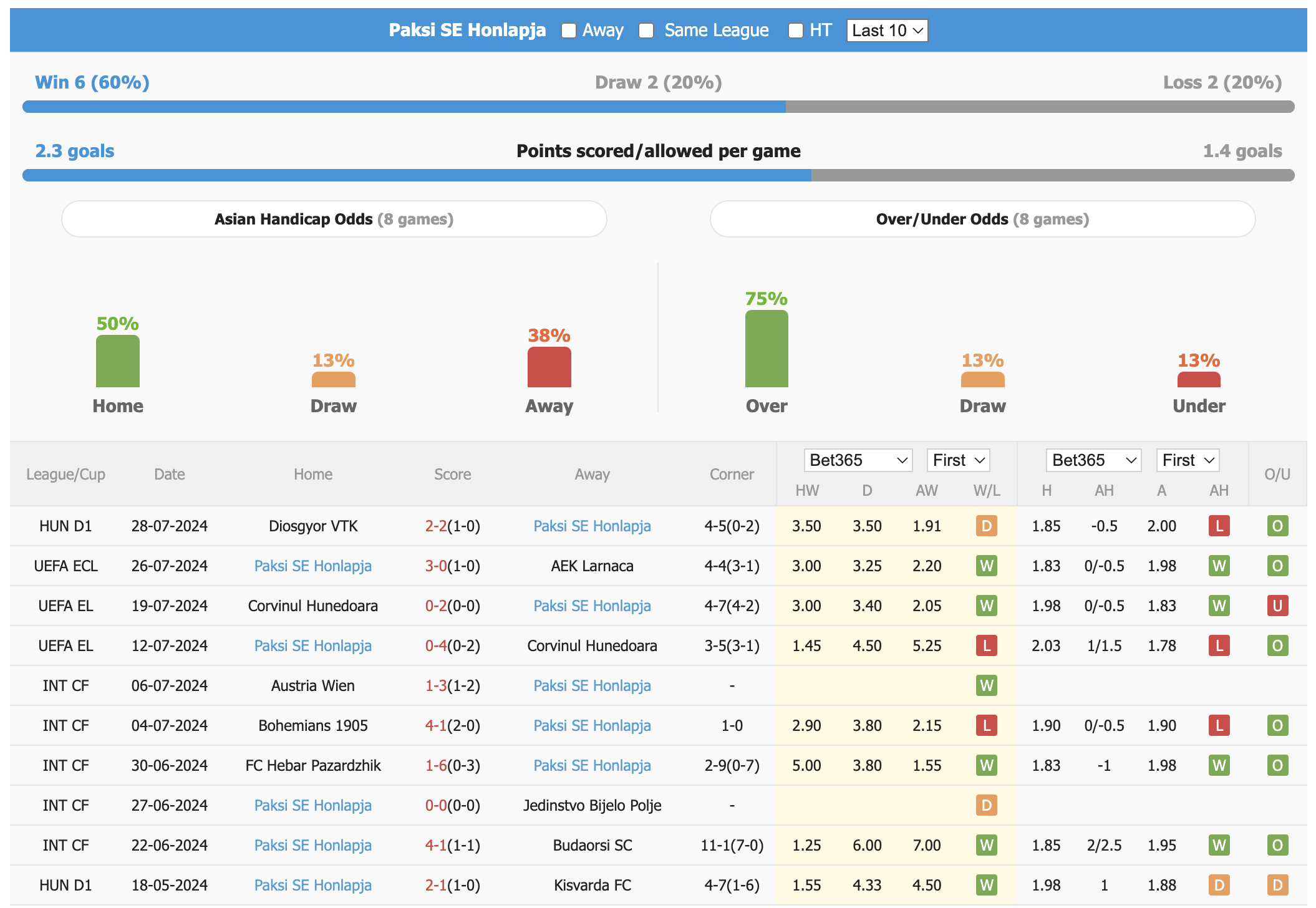Click the goals scored/allowed bar
The height and width of the screenshot is (908, 1316).
point(658,175)
